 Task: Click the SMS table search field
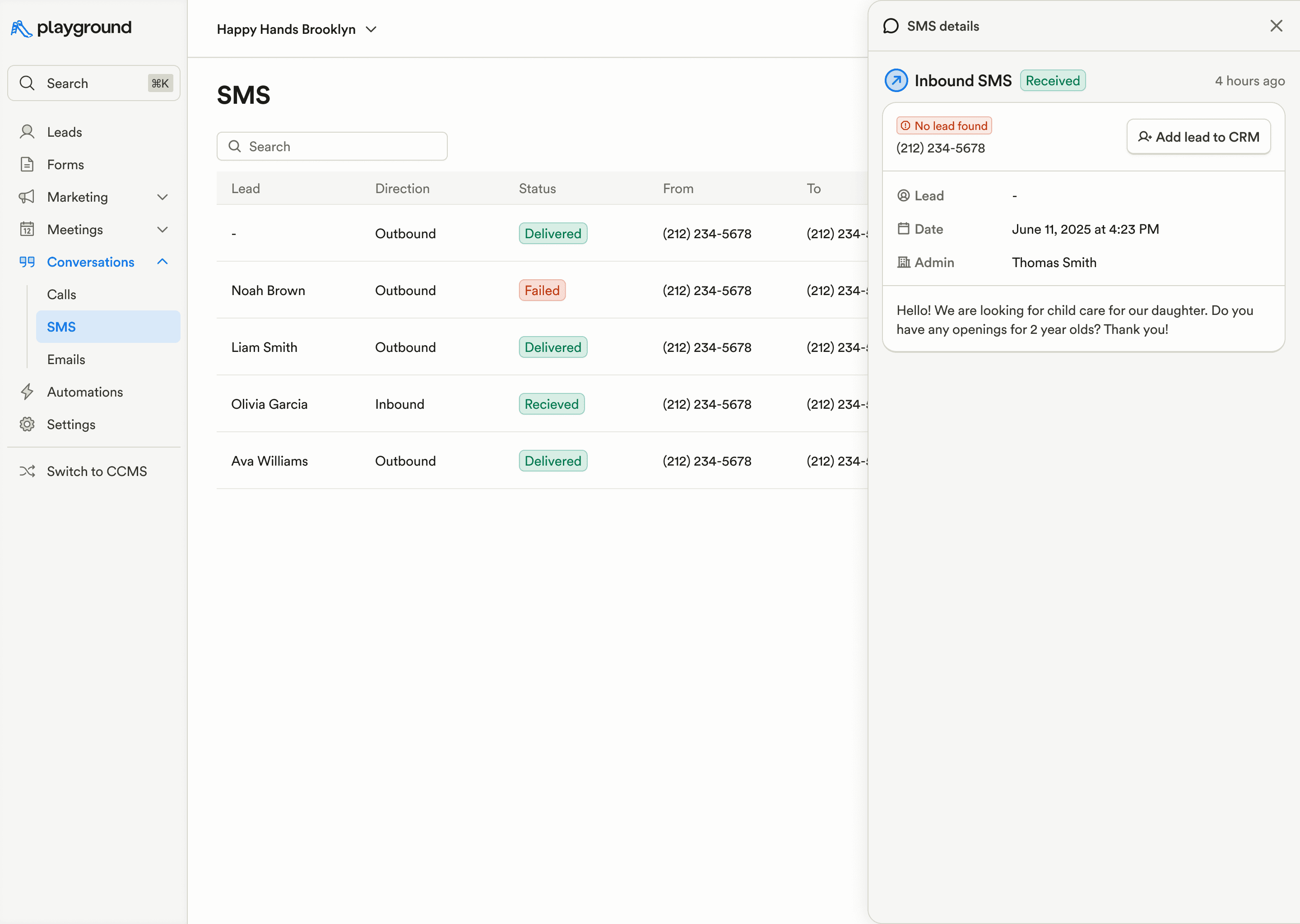[332, 147]
